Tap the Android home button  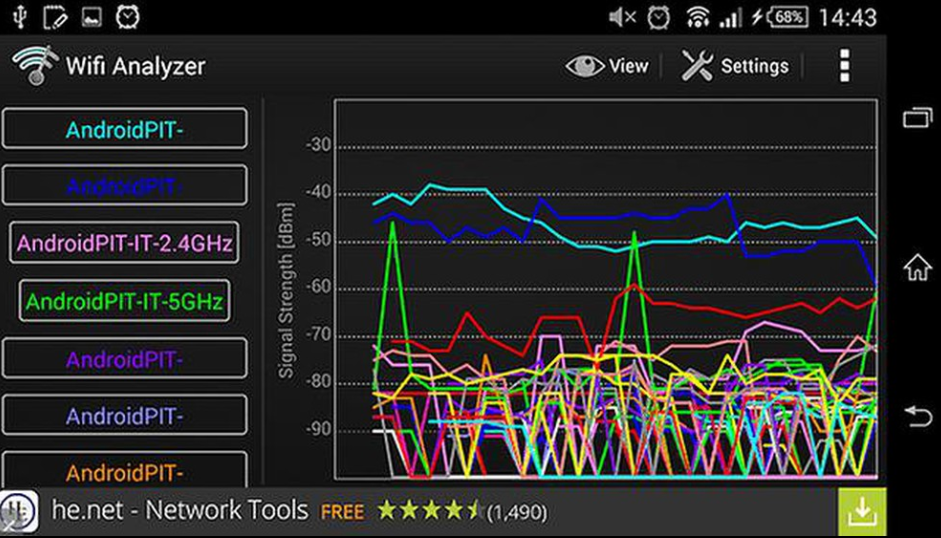tap(918, 267)
